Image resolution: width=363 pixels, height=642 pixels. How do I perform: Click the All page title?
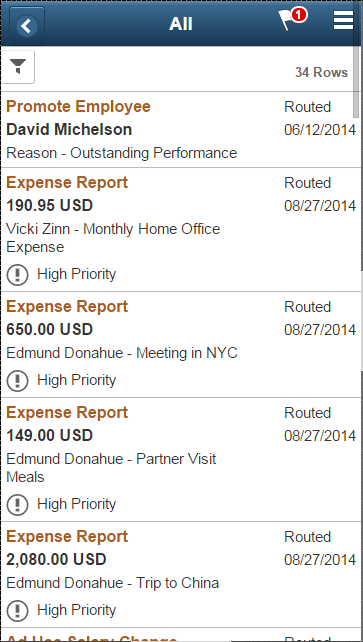coord(181,24)
